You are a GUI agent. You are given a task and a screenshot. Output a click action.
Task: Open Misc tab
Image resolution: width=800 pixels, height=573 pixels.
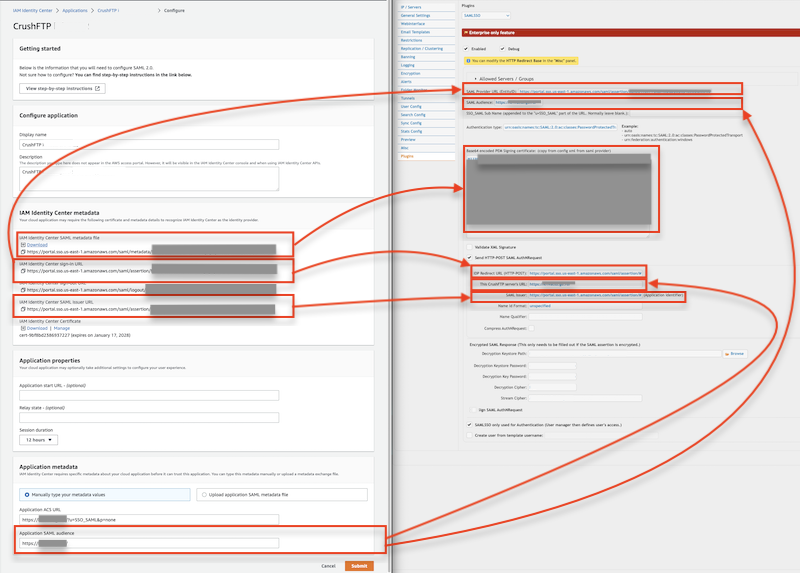point(427,148)
